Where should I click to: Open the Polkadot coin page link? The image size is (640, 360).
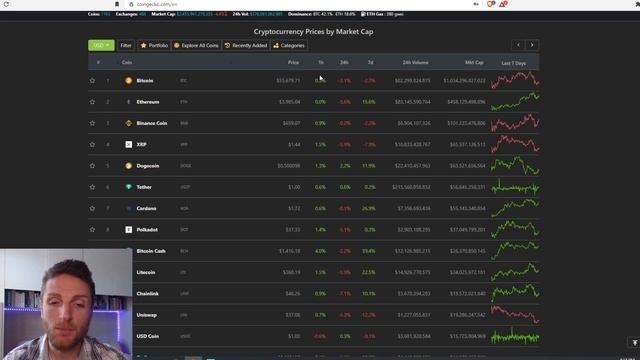147,230
